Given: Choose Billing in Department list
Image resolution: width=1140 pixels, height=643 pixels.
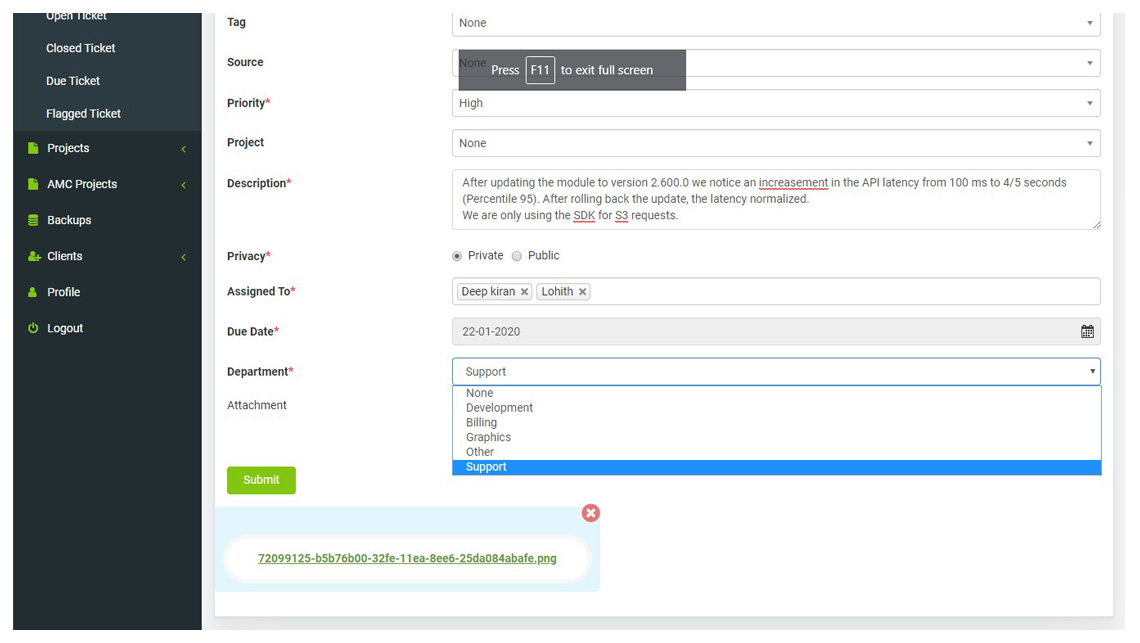Looking at the screenshot, I should [776, 423].
